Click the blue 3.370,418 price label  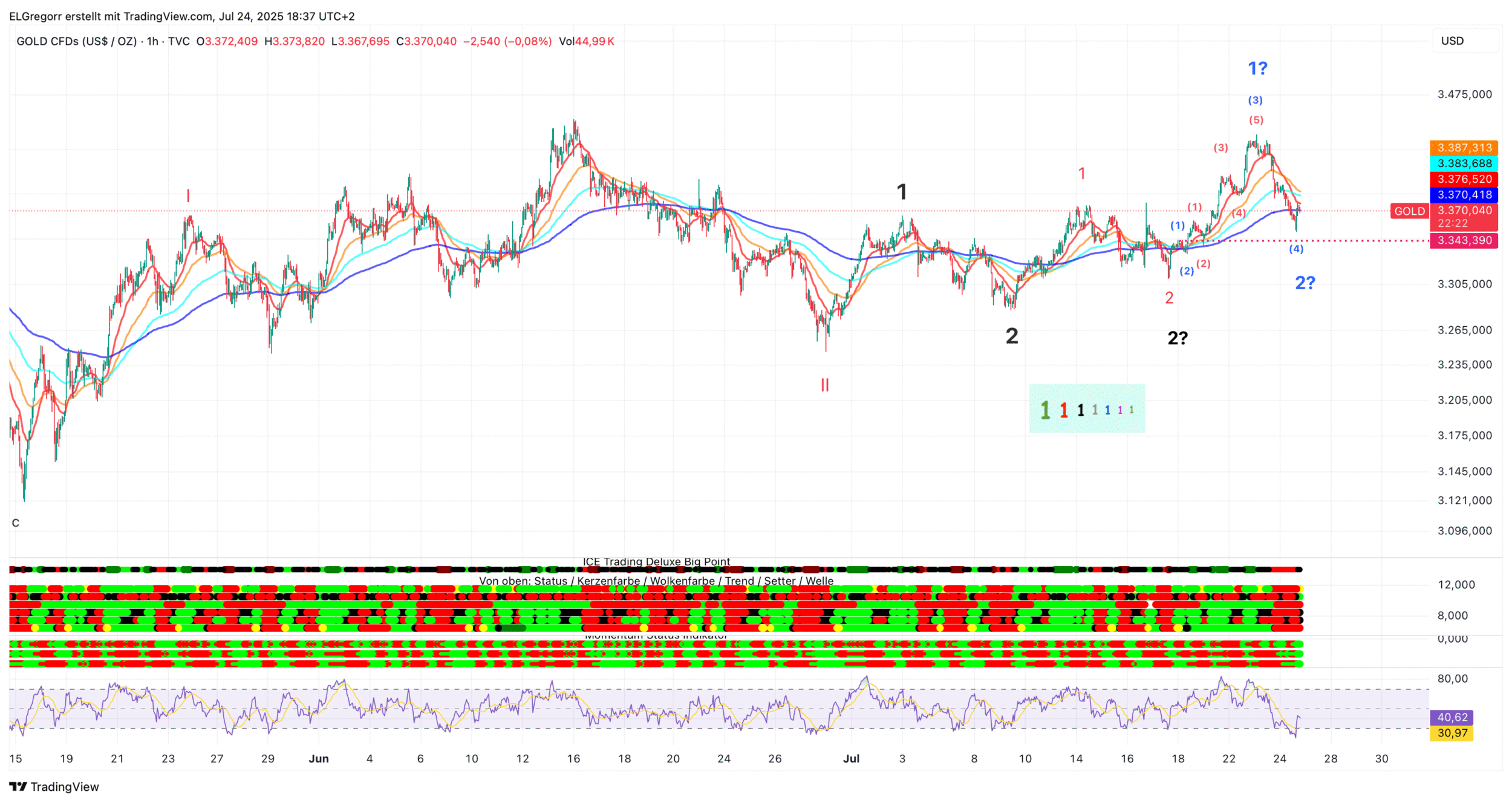pyautogui.click(x=1464, y=195)
